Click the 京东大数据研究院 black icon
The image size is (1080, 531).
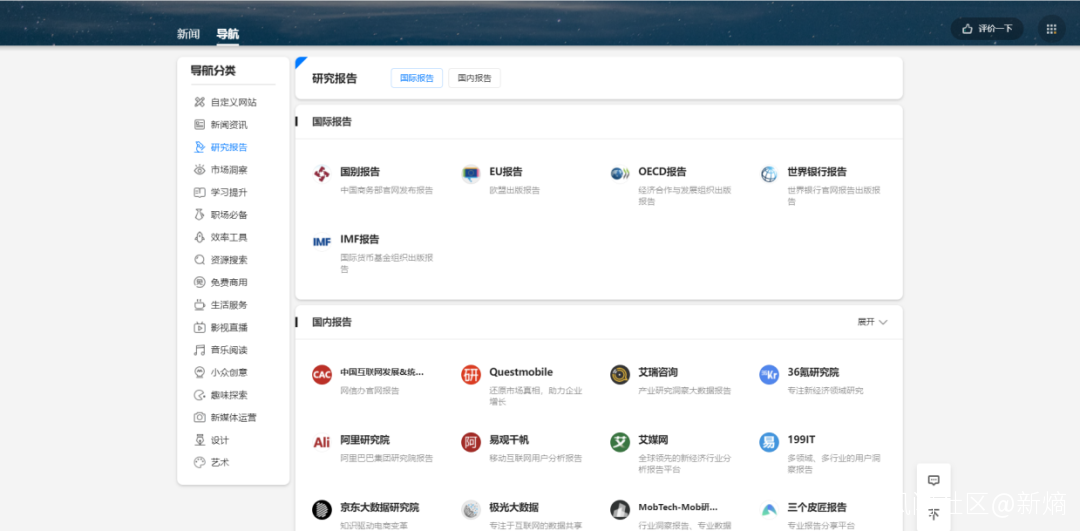click(322, 510)
